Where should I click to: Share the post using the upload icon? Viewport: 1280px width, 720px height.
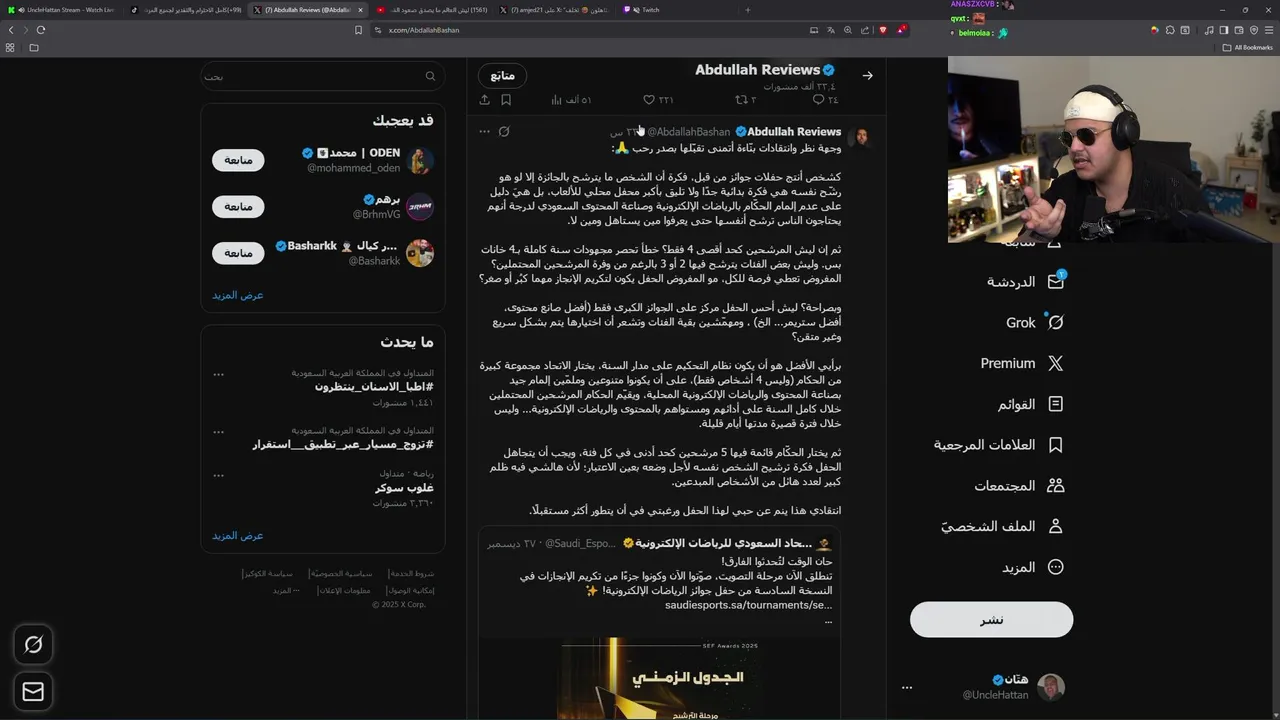pyautogui.click(x=485, y=100)
